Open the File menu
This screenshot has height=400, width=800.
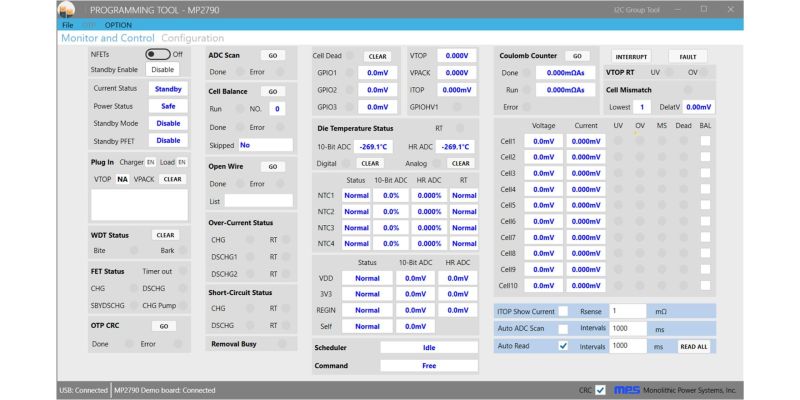67,25
